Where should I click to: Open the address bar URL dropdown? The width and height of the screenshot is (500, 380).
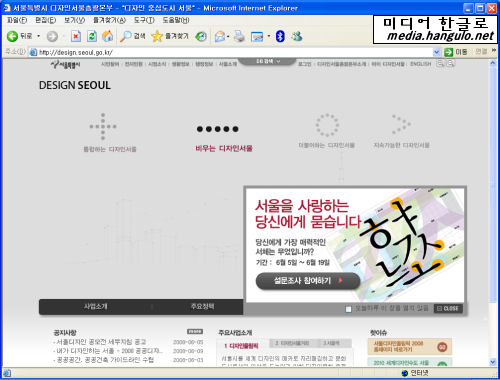coord(436,52)
